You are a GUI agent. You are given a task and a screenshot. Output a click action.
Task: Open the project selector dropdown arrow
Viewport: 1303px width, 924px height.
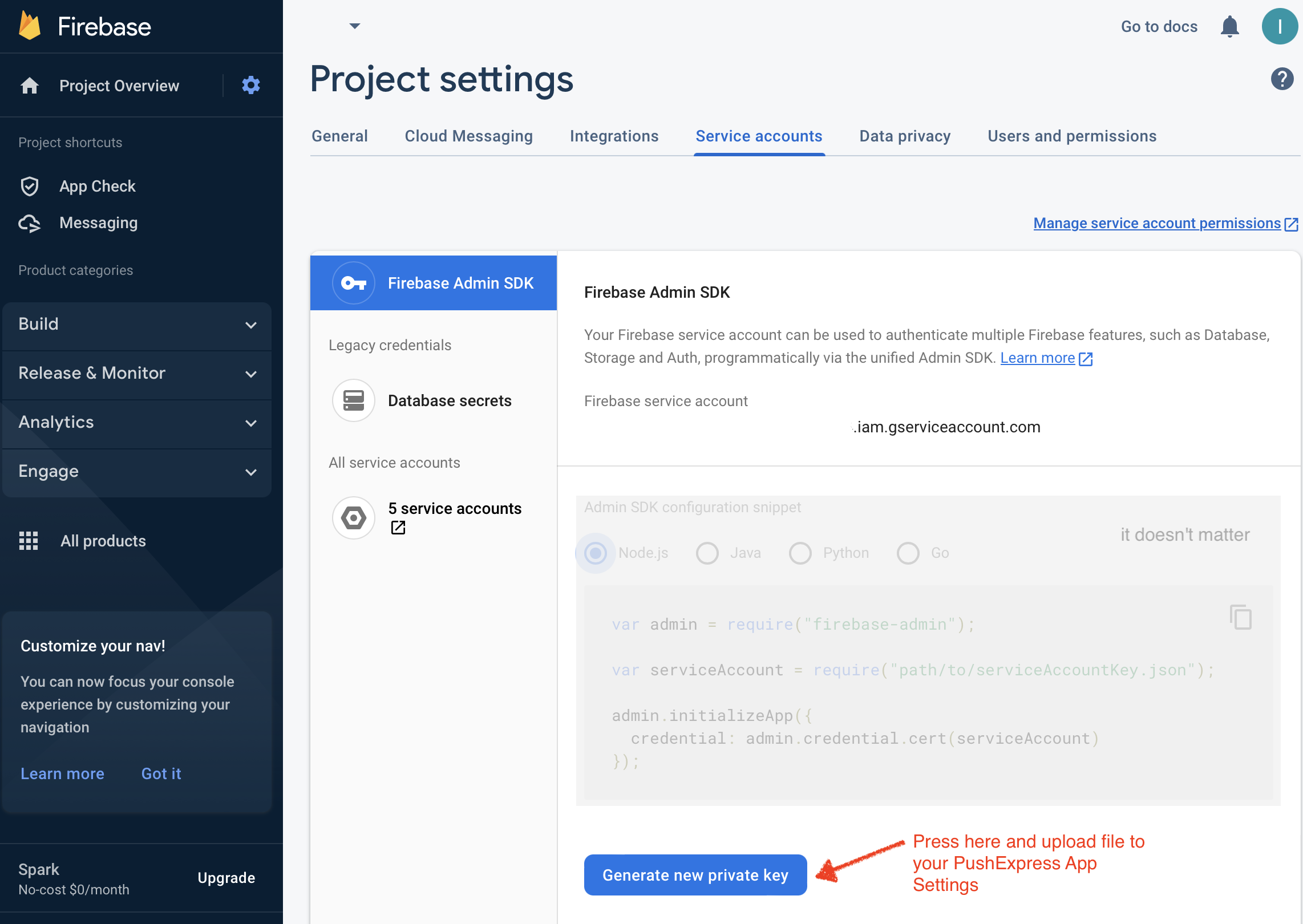click(355, 26)
